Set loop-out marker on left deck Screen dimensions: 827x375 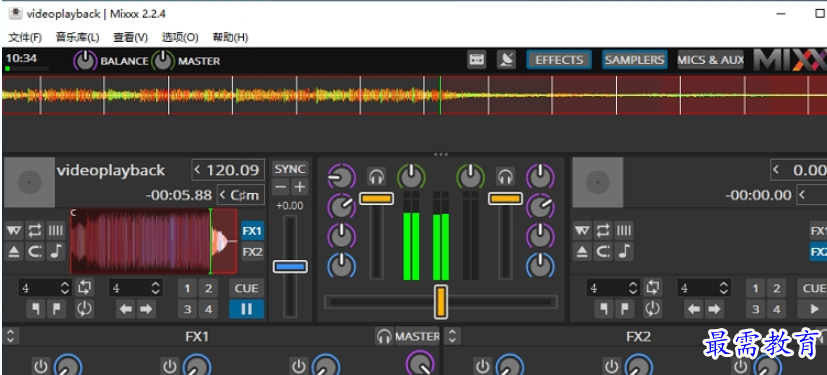56,309
